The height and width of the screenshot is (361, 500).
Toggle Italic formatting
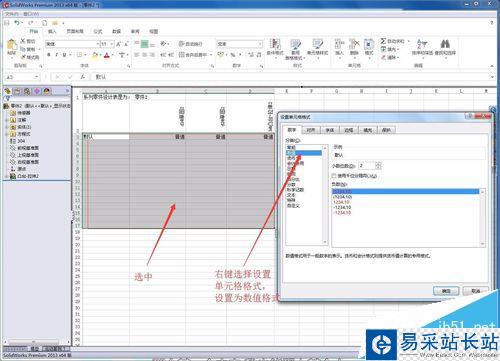(x=56, y=55)
